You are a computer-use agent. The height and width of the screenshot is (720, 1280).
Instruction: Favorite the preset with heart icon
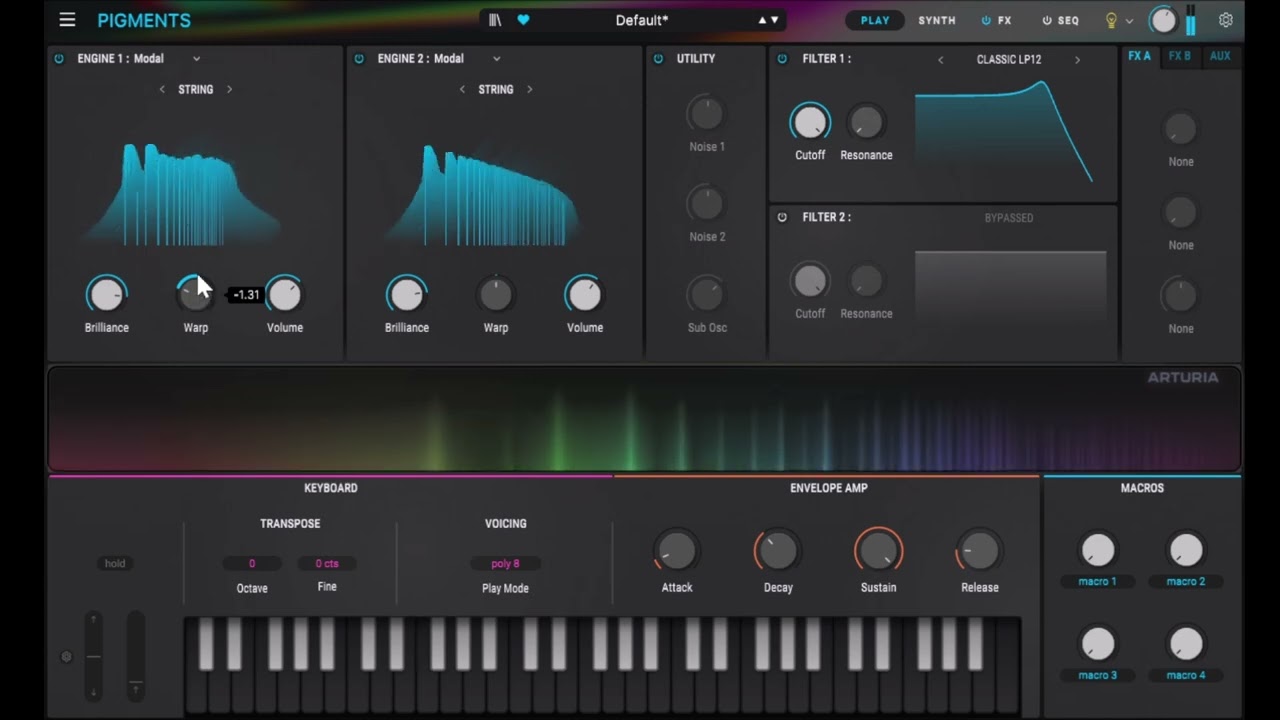click(523, 20)
